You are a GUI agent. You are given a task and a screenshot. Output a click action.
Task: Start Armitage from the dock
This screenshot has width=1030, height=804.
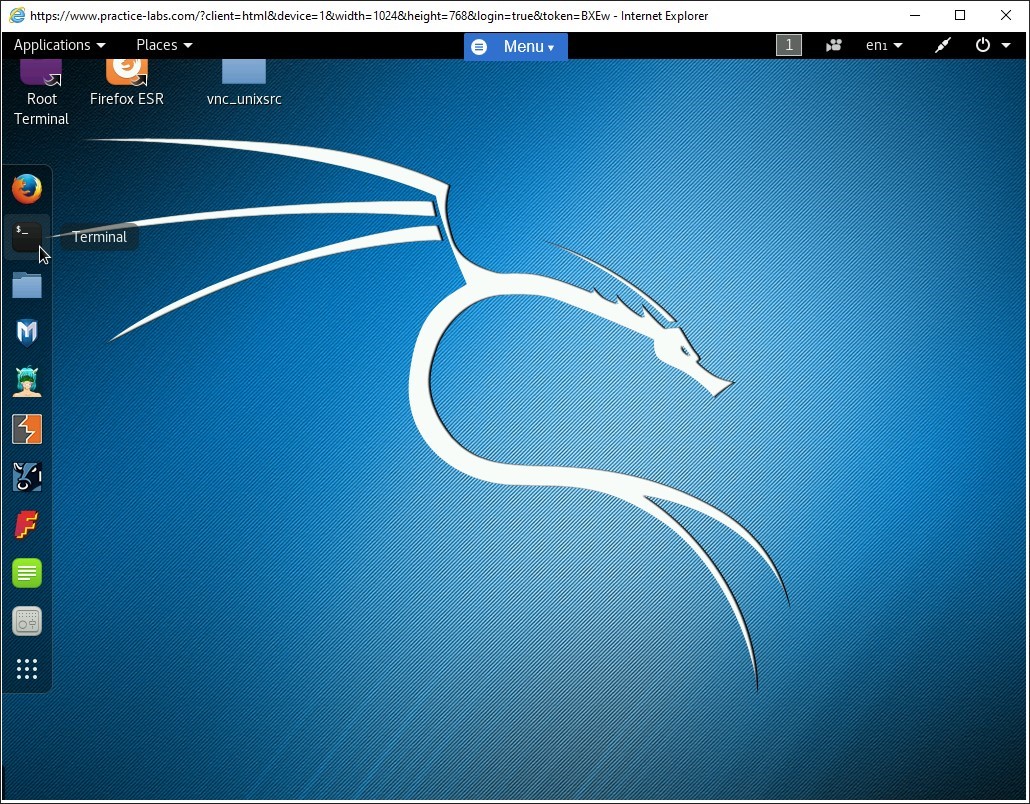tap(27, 381)
